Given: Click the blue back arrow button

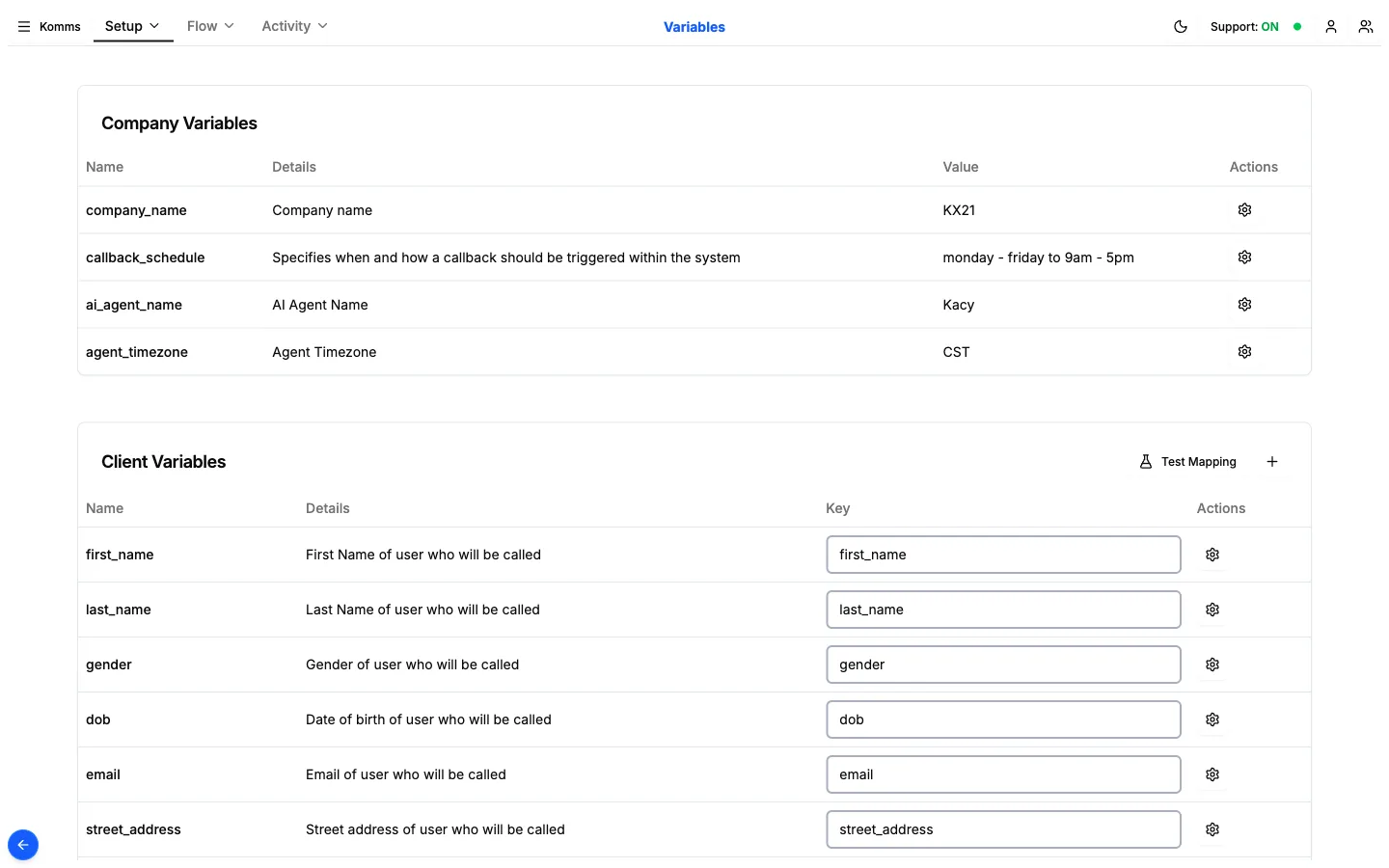Looking at the screenshot, I should 23,845.
